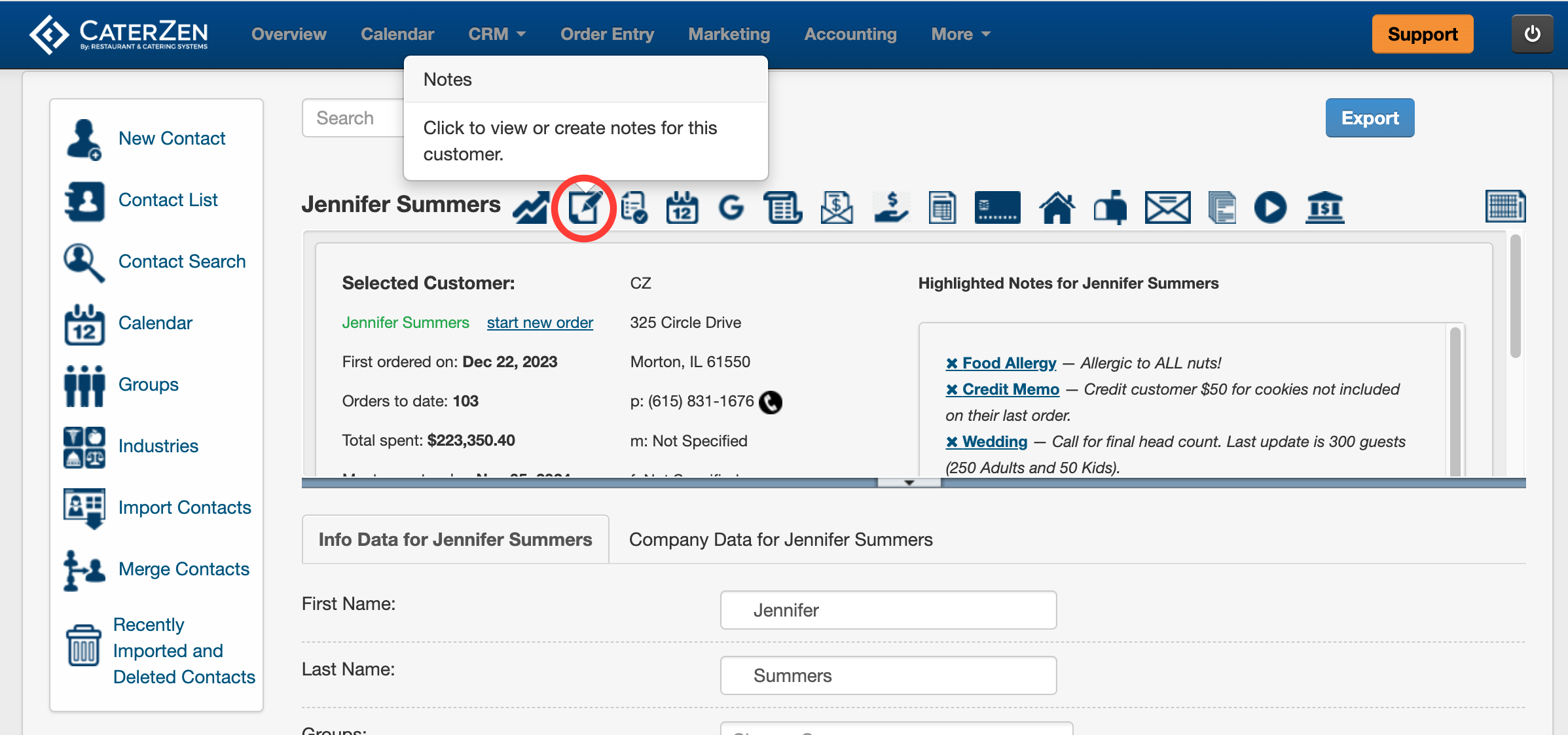Click into the First Name field
The width and height of the screenshot is (1568, 735).
888,610
